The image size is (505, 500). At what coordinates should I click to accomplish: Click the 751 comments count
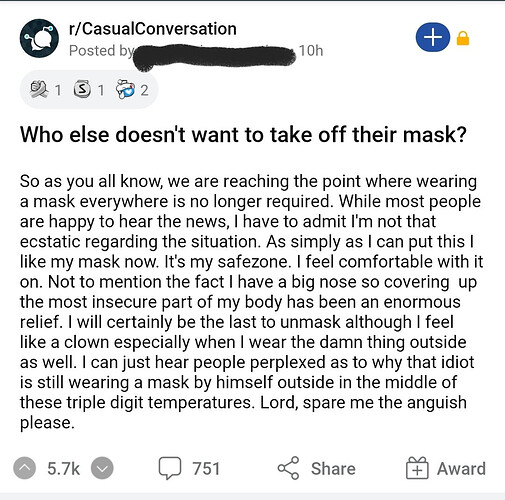point(206,468)
